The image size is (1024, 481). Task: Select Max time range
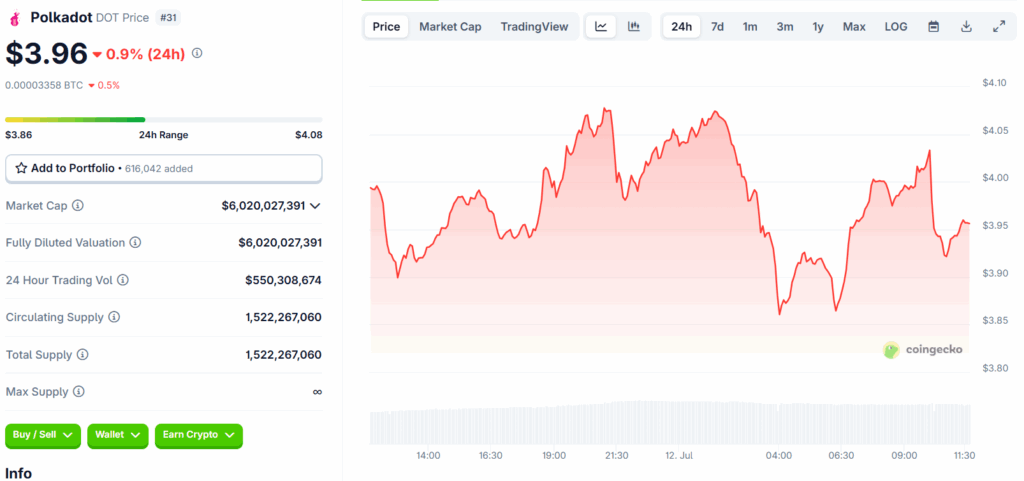coord(854,27)
